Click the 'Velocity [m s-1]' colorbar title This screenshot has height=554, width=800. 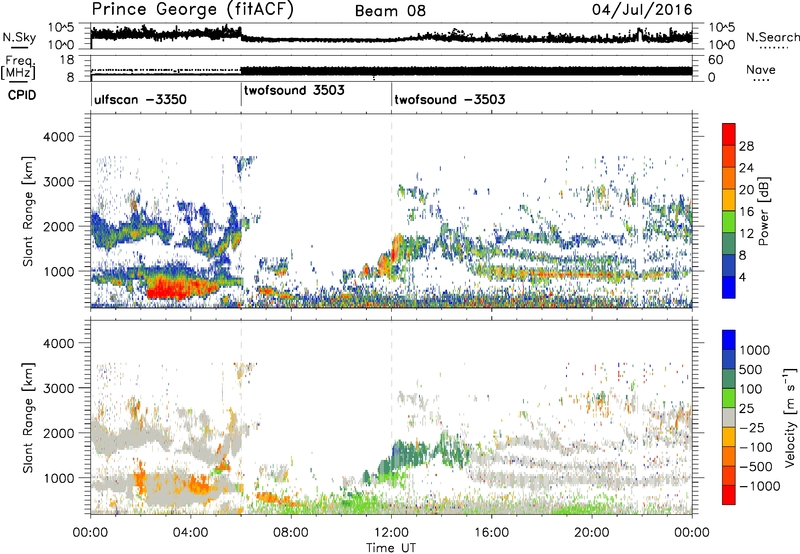(x=790, y=417)
